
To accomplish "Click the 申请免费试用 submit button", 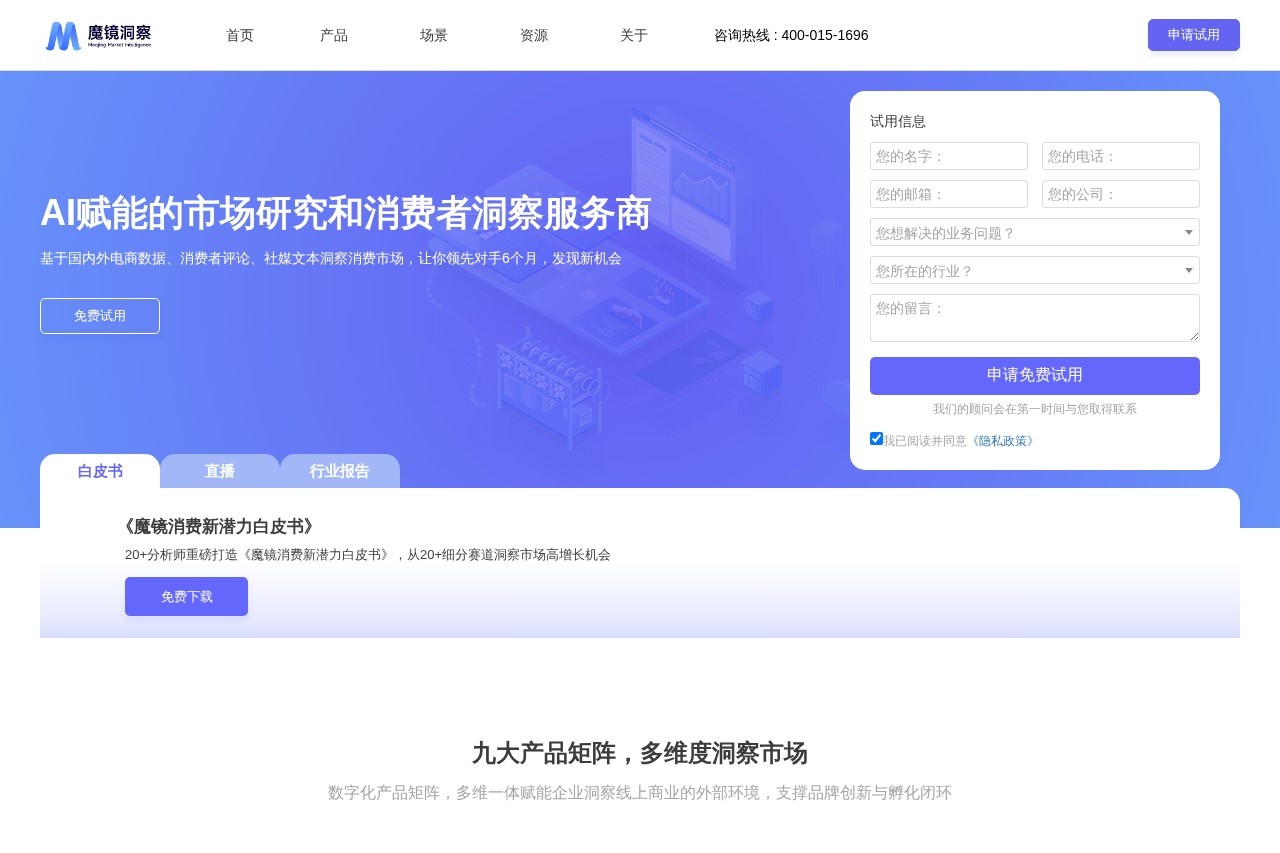I will [1034, 375].
